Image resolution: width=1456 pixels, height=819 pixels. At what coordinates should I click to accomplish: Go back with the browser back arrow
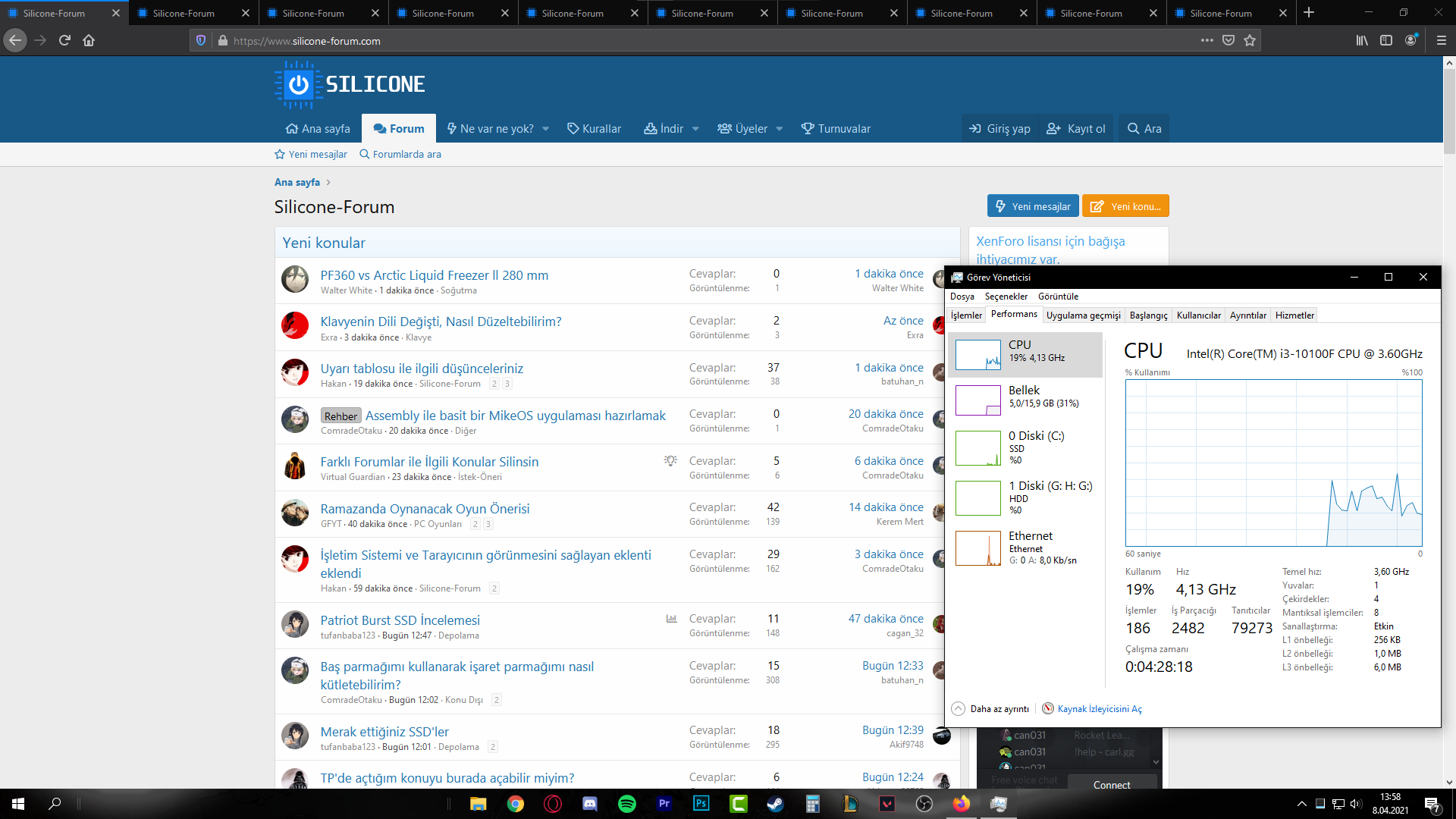[x=15, y=41]
